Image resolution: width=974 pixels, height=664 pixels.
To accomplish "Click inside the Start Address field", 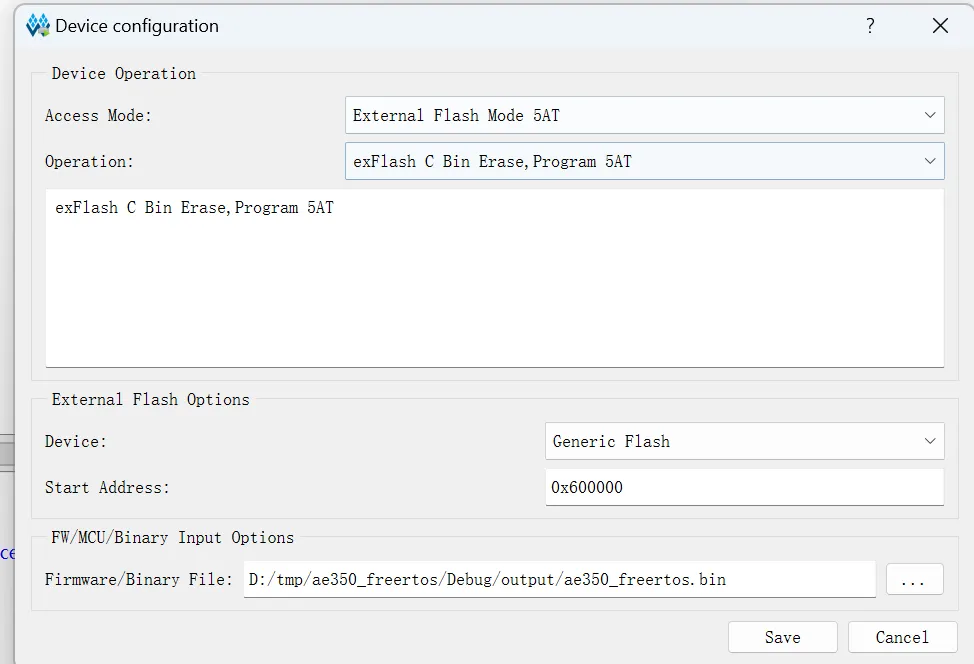I will tap(743, 488).
